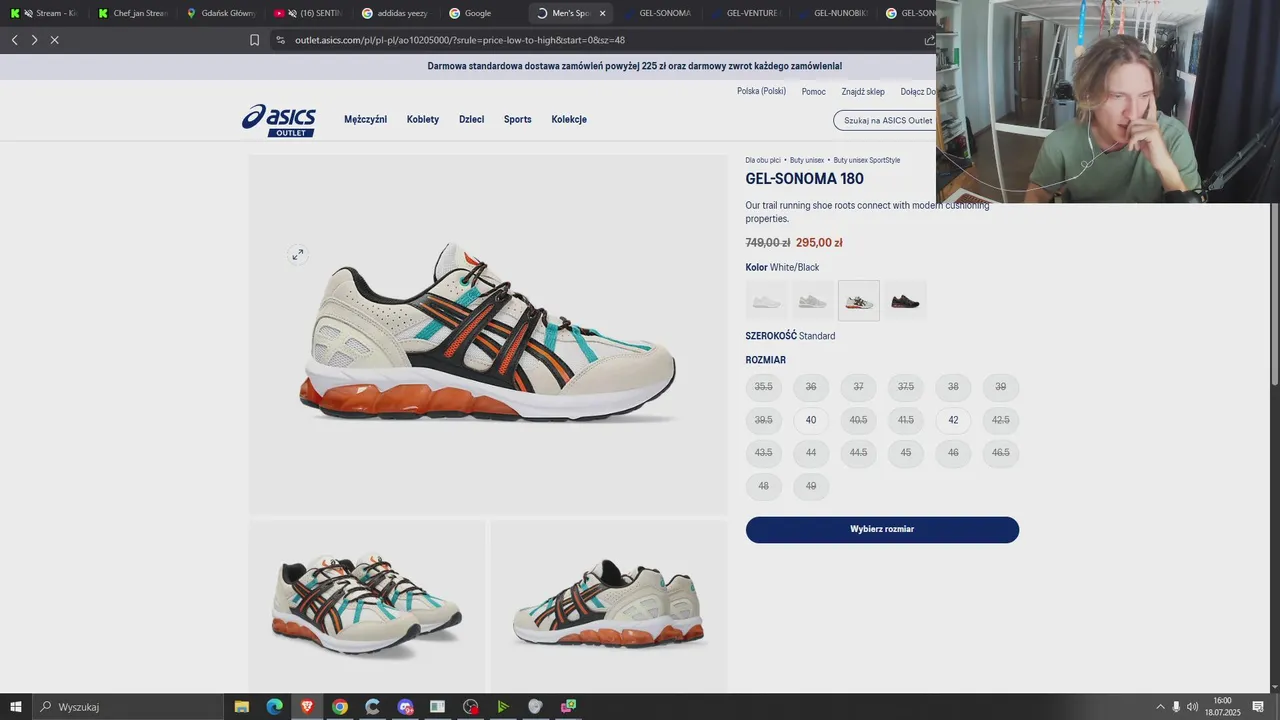
Task: Switch to the Stream Kick tab
Action: [x=44, y=13]
